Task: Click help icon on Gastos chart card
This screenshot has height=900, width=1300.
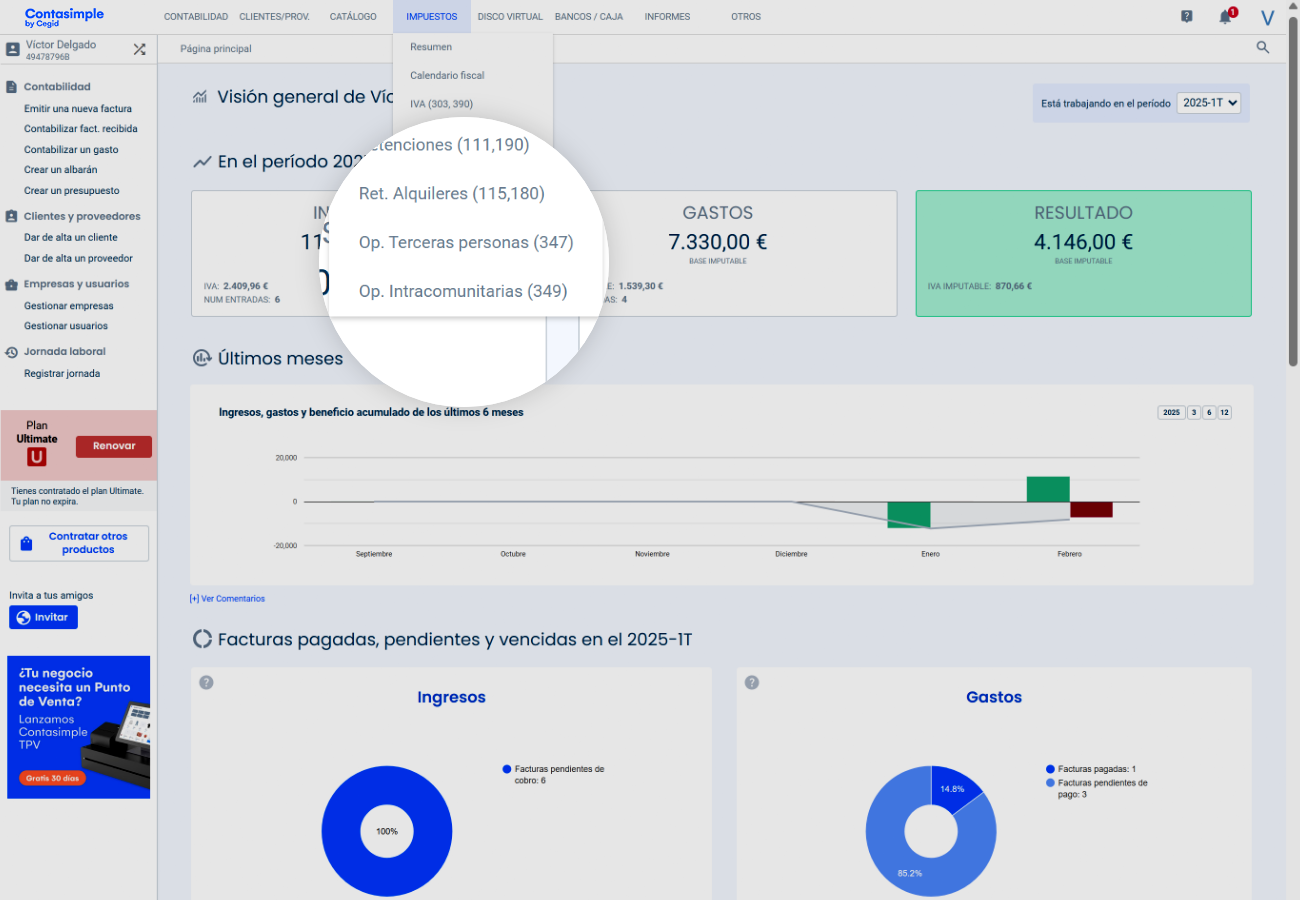Action: click(x=752, y=682)
